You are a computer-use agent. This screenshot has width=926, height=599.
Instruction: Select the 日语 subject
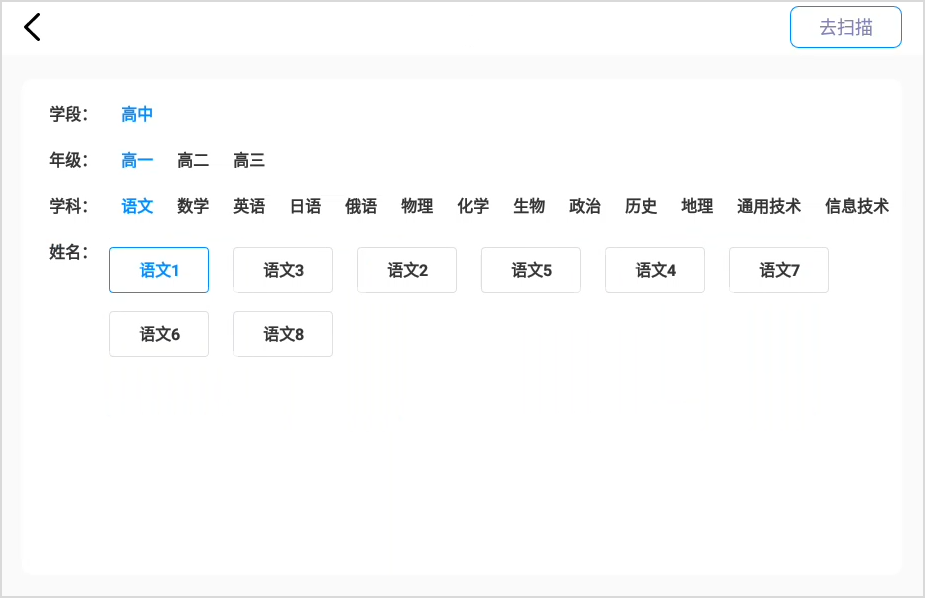pyautogui.click(x=305, y=206)
